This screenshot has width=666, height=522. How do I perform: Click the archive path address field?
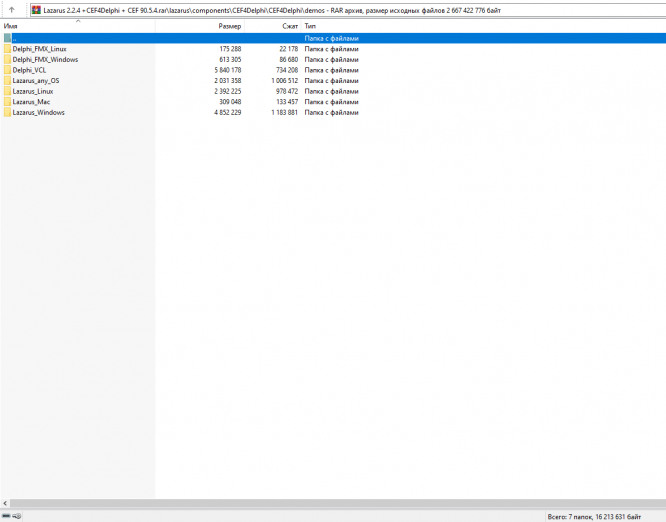[x=348, y=10]
